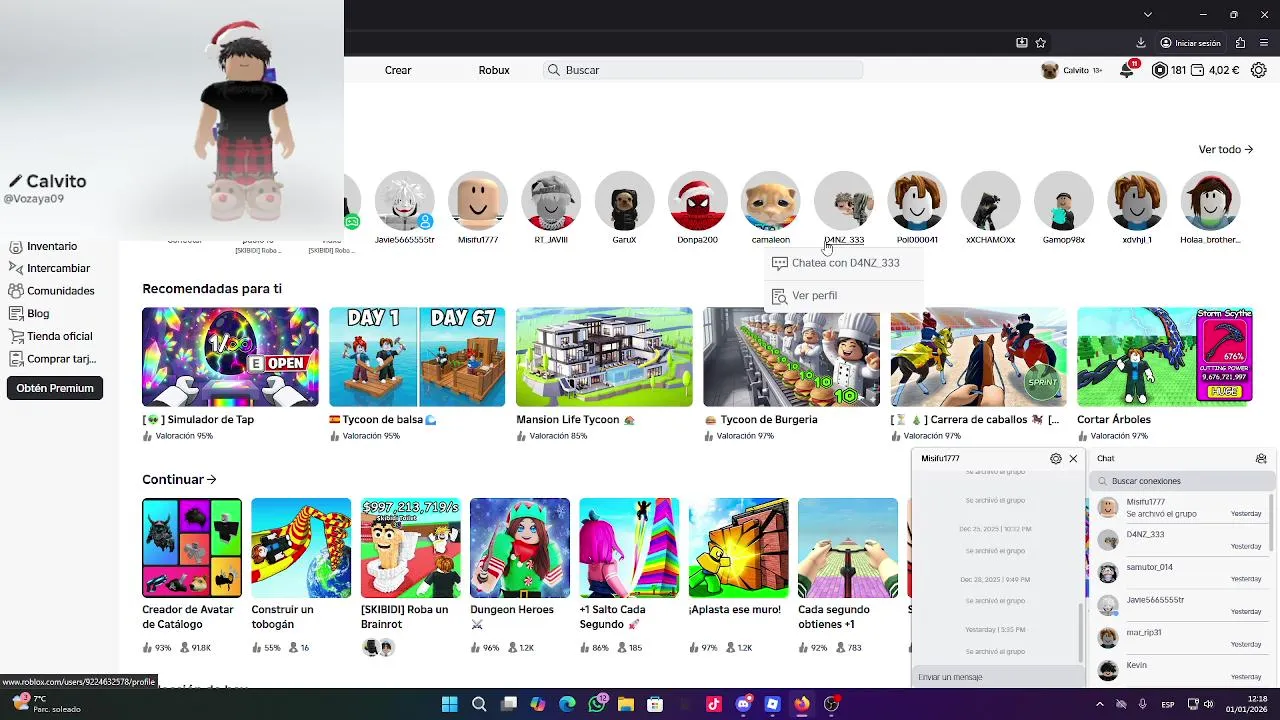Open Firefox downloads arrow icon
Image resolution: width=1280 pixels, height=720 pixels.
tap(1141, 43)
